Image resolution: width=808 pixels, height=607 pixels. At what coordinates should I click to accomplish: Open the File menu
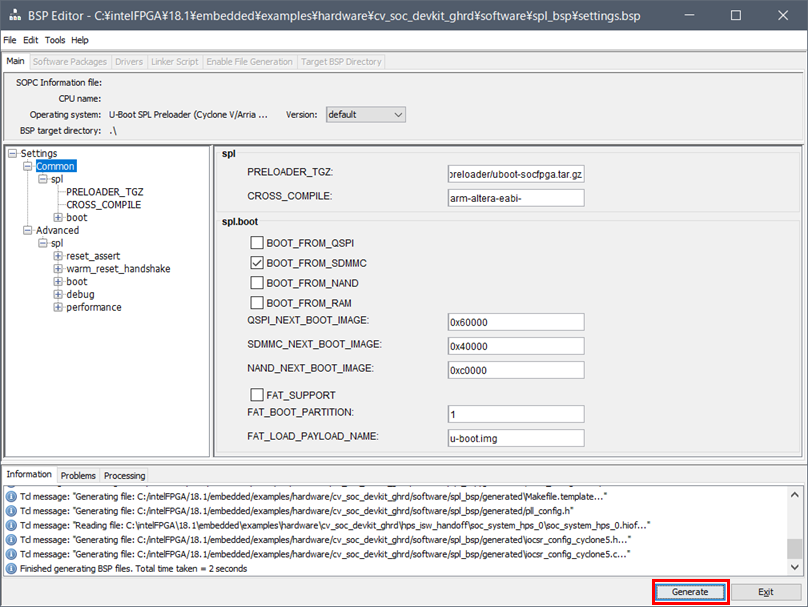click(10, 40)
